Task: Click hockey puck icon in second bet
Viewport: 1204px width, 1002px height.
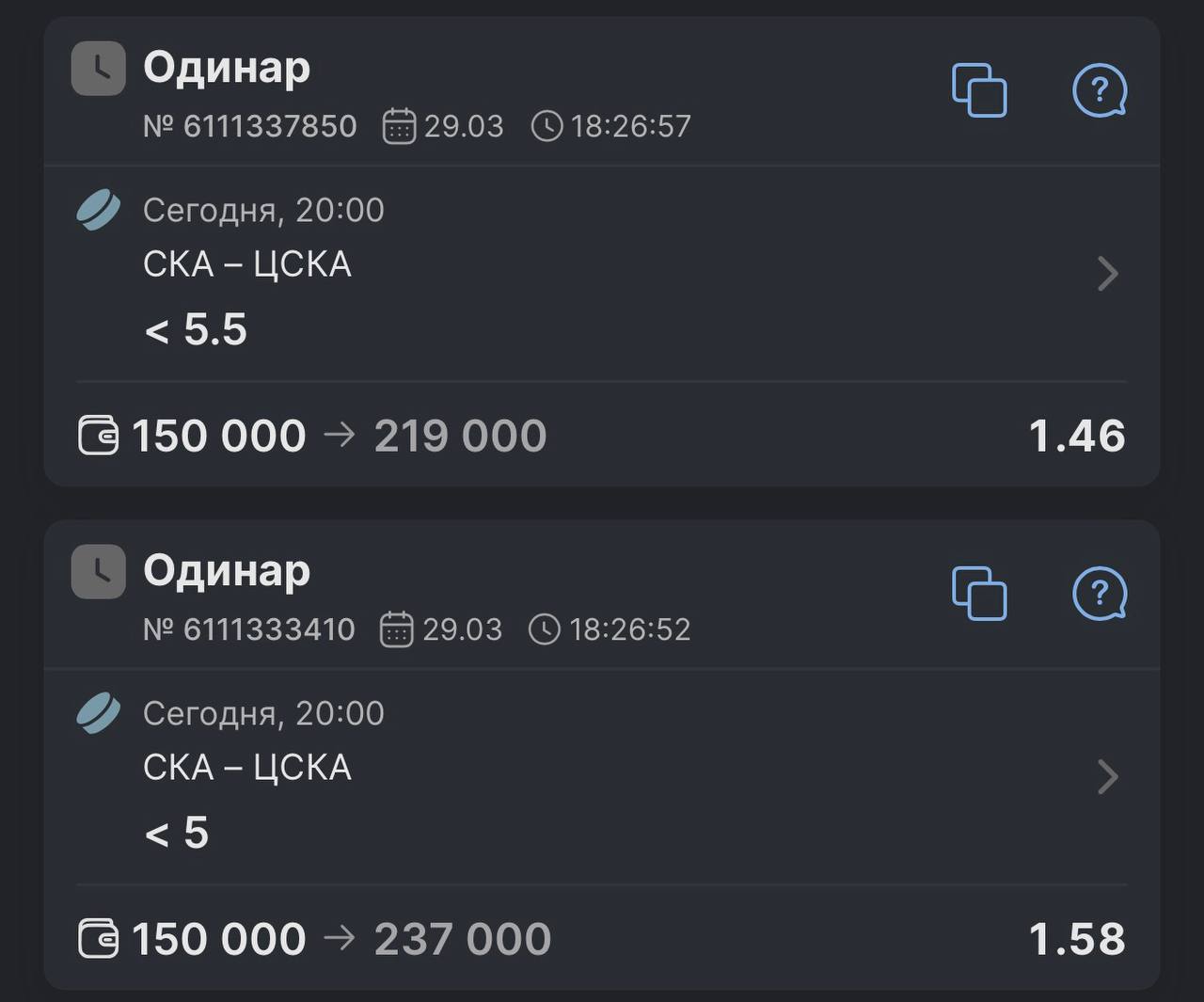Action: click(x=98, y=713)
